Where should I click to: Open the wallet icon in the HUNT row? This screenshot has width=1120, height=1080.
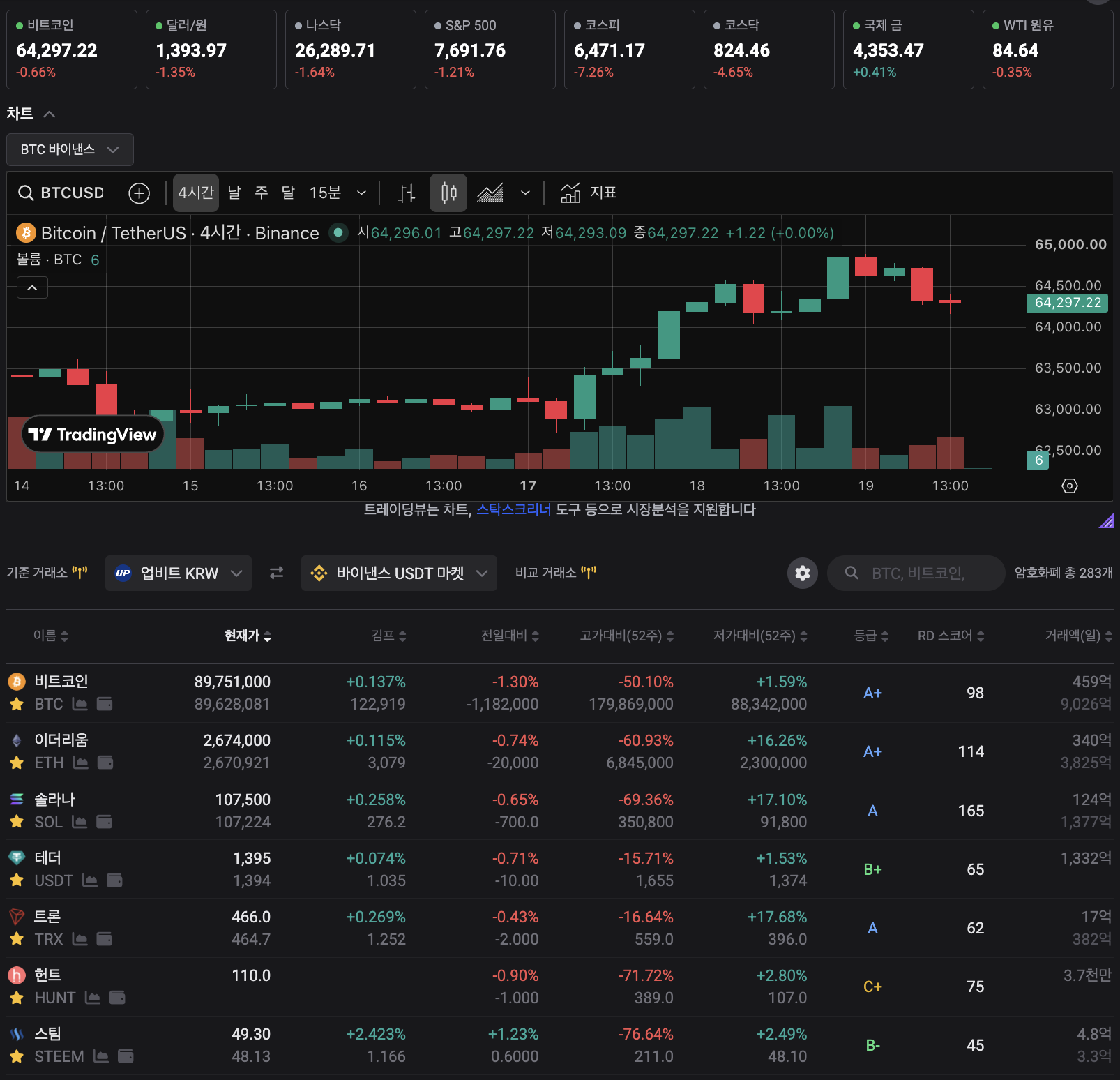pos(117,998)
